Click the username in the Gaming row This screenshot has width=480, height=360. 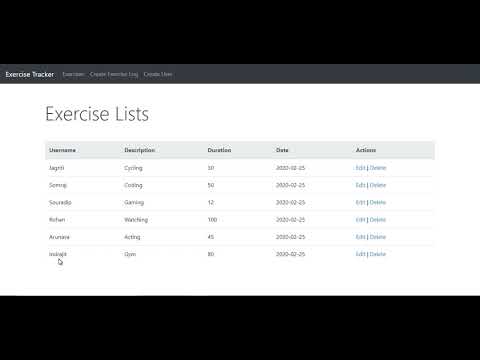tap(60, 202)
